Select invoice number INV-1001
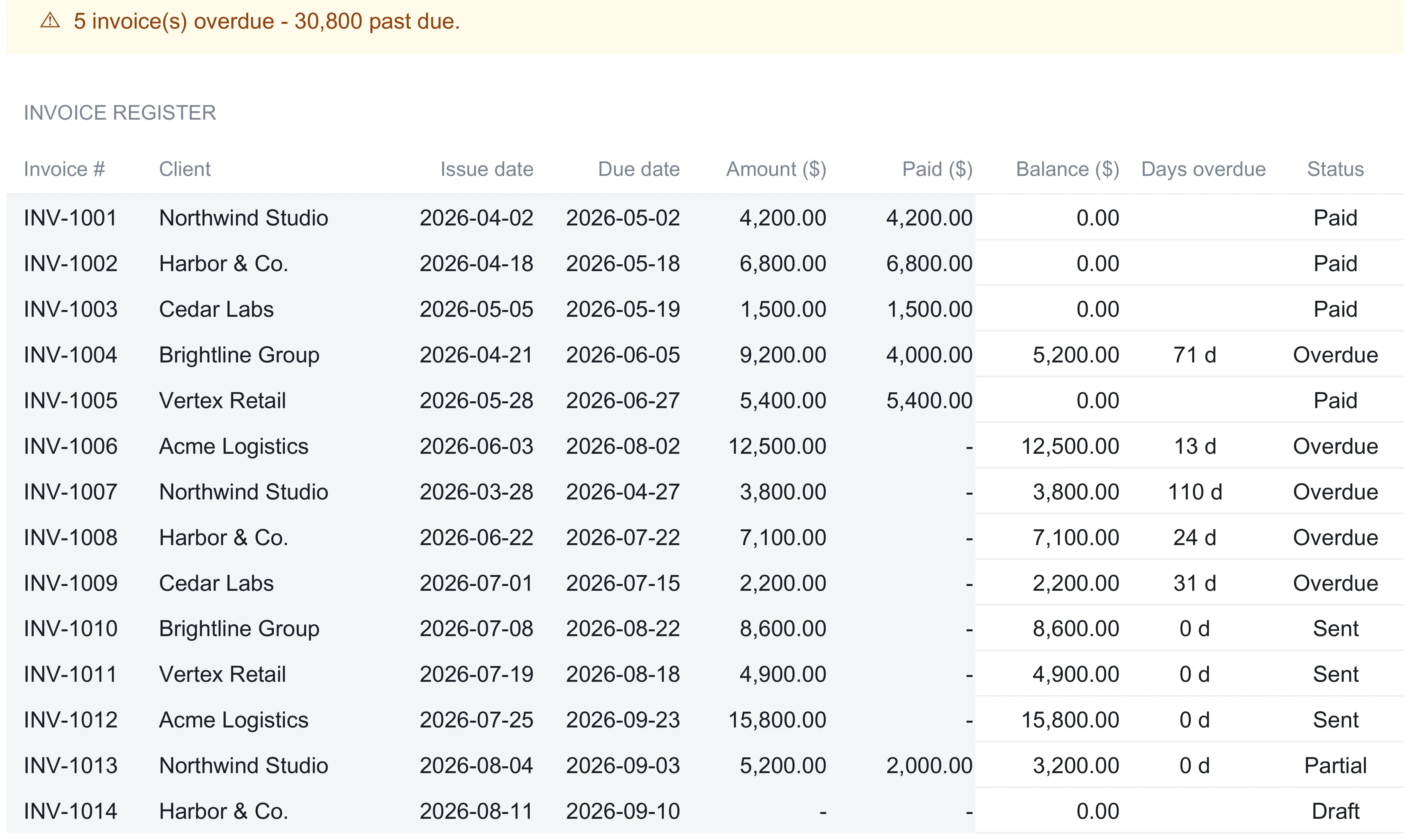The width and height of the screenshot is (1410, 840). (70, 218)
